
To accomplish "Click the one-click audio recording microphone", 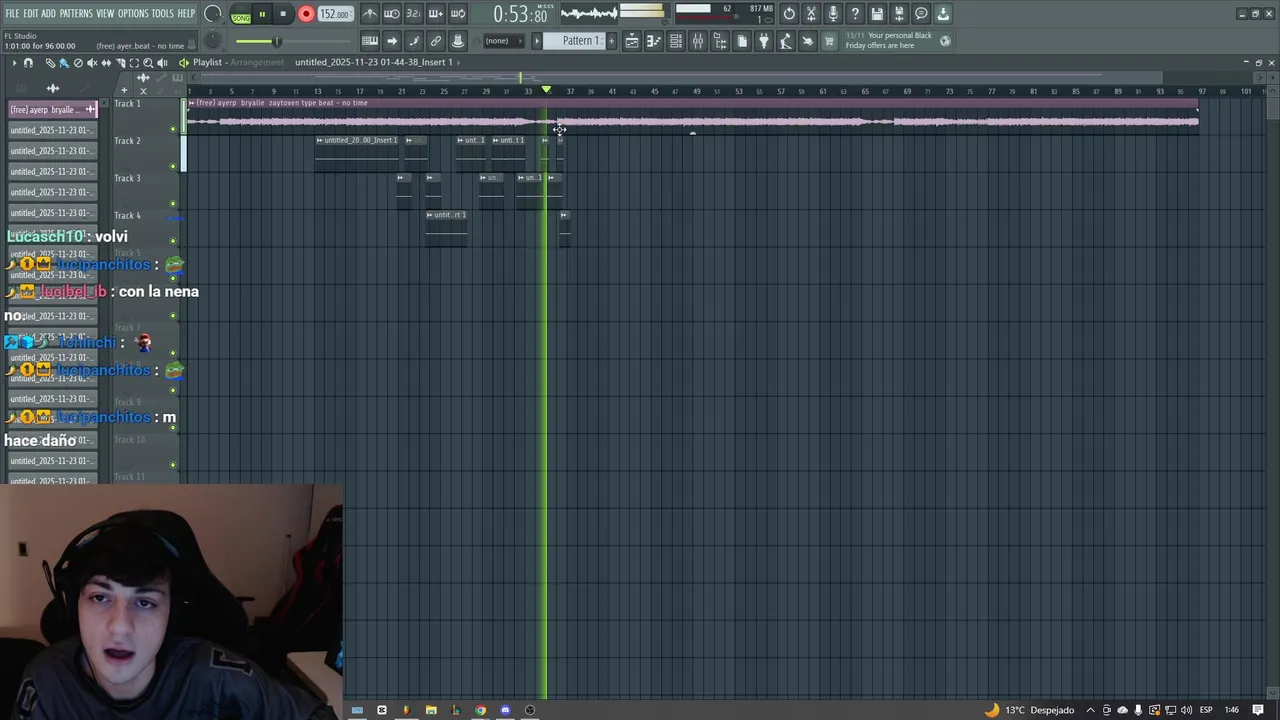I will (x=833, y=14).
